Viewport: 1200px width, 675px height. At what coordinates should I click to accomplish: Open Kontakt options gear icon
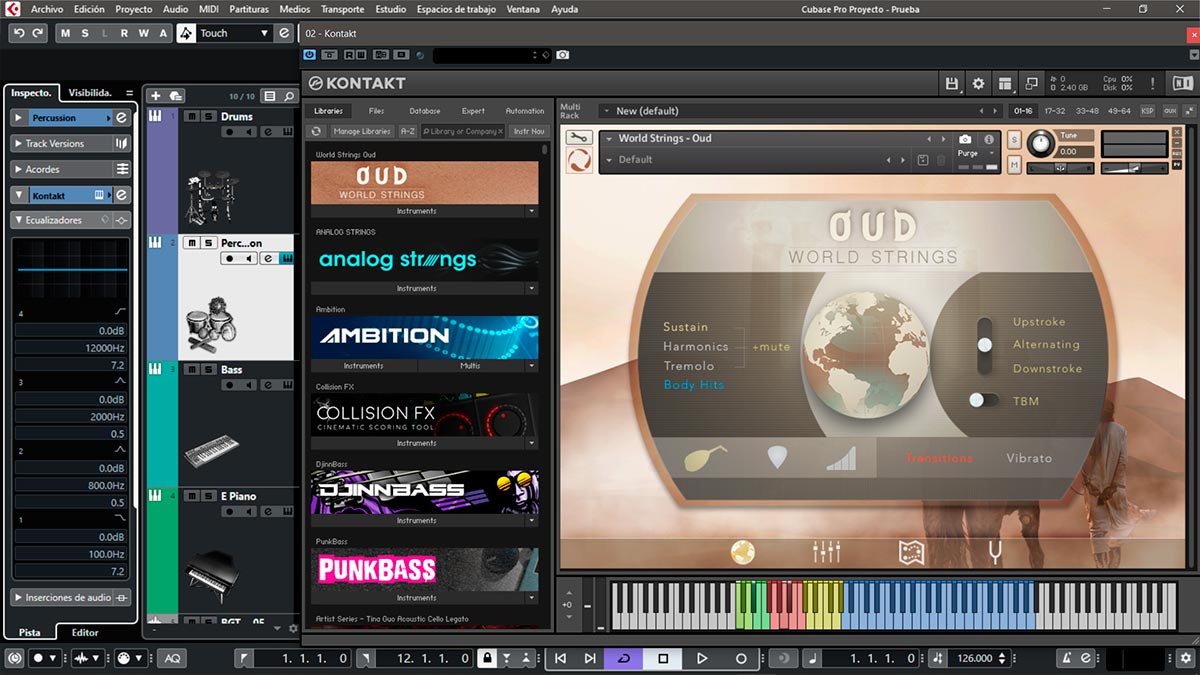point(979,84)
